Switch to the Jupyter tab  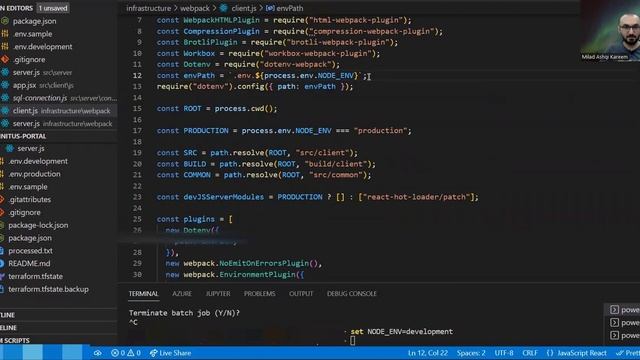[x=218, y=293]
